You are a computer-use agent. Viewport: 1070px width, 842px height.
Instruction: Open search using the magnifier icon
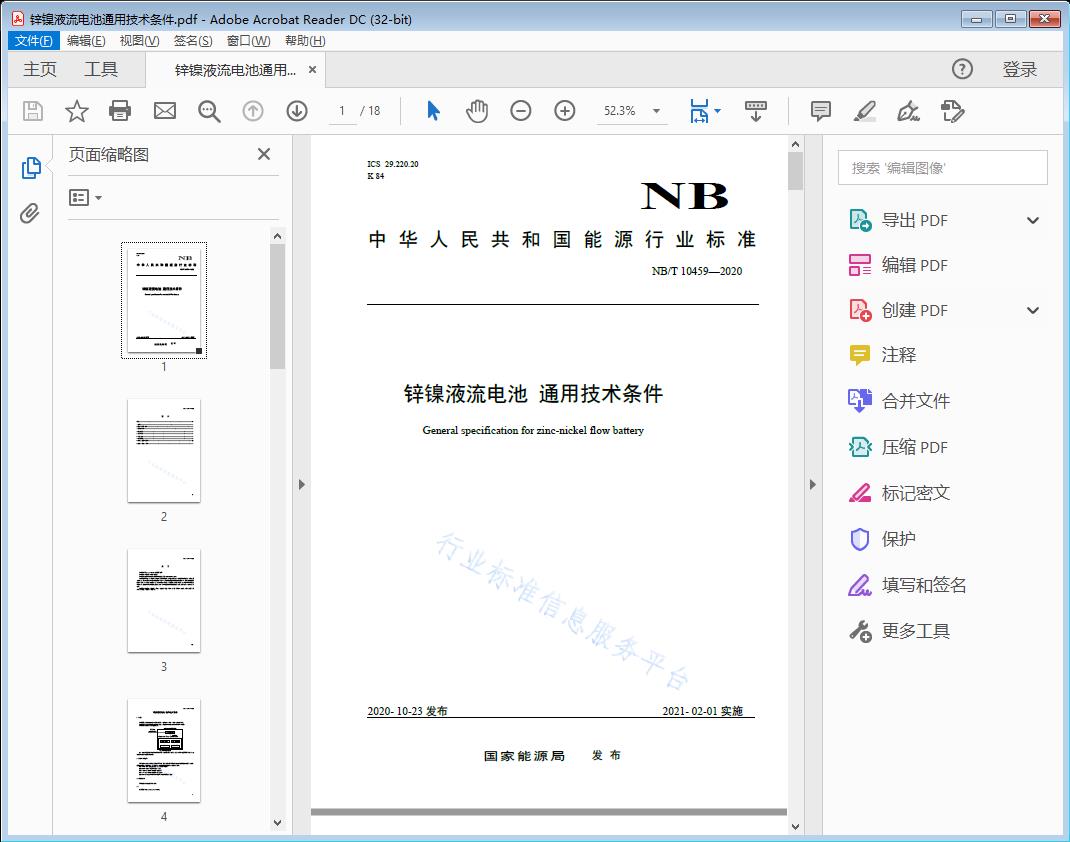click(x=209, y=111)
